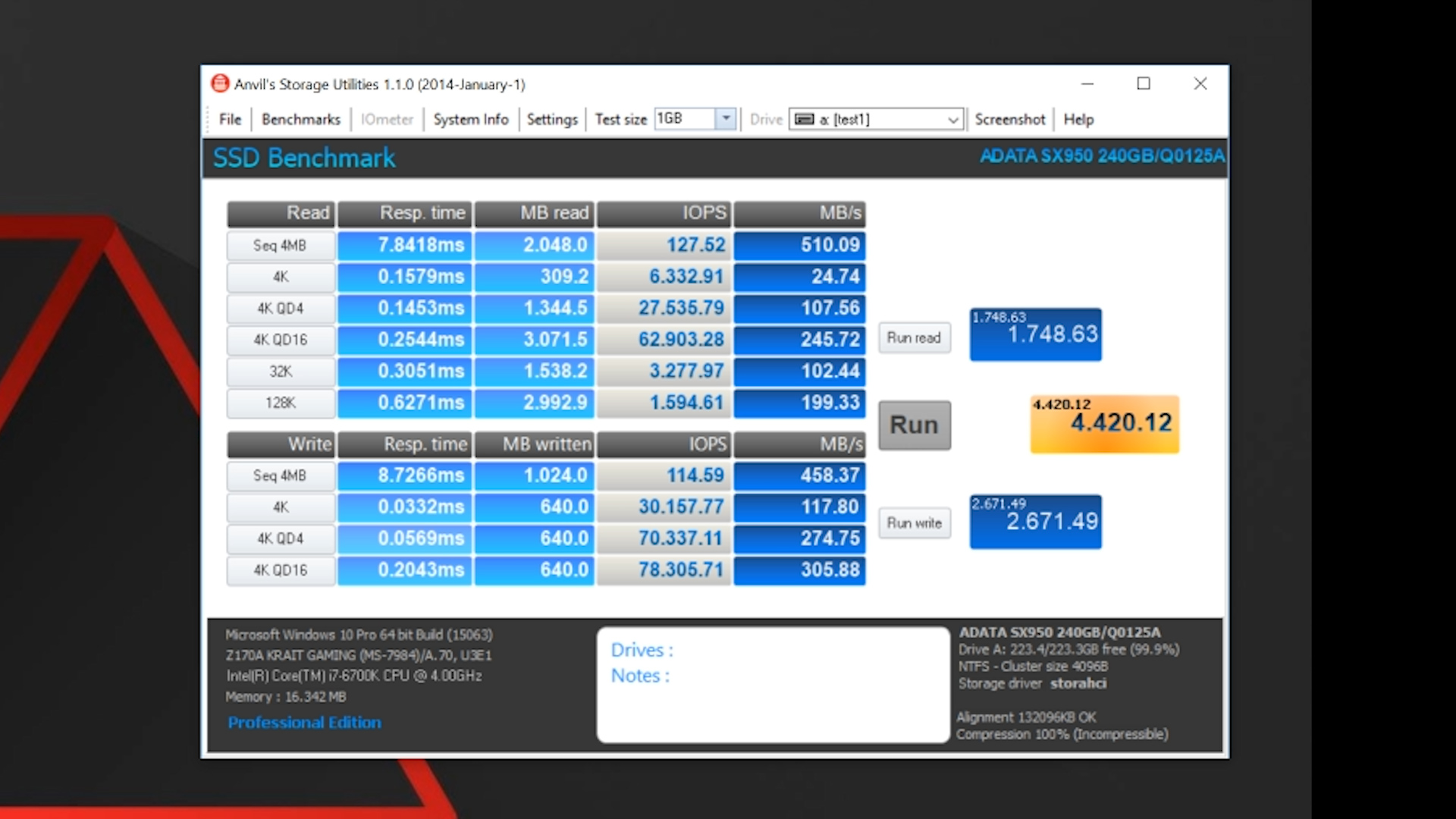
Task: Open the Drive selection combo box
Action: coord(877,119)
